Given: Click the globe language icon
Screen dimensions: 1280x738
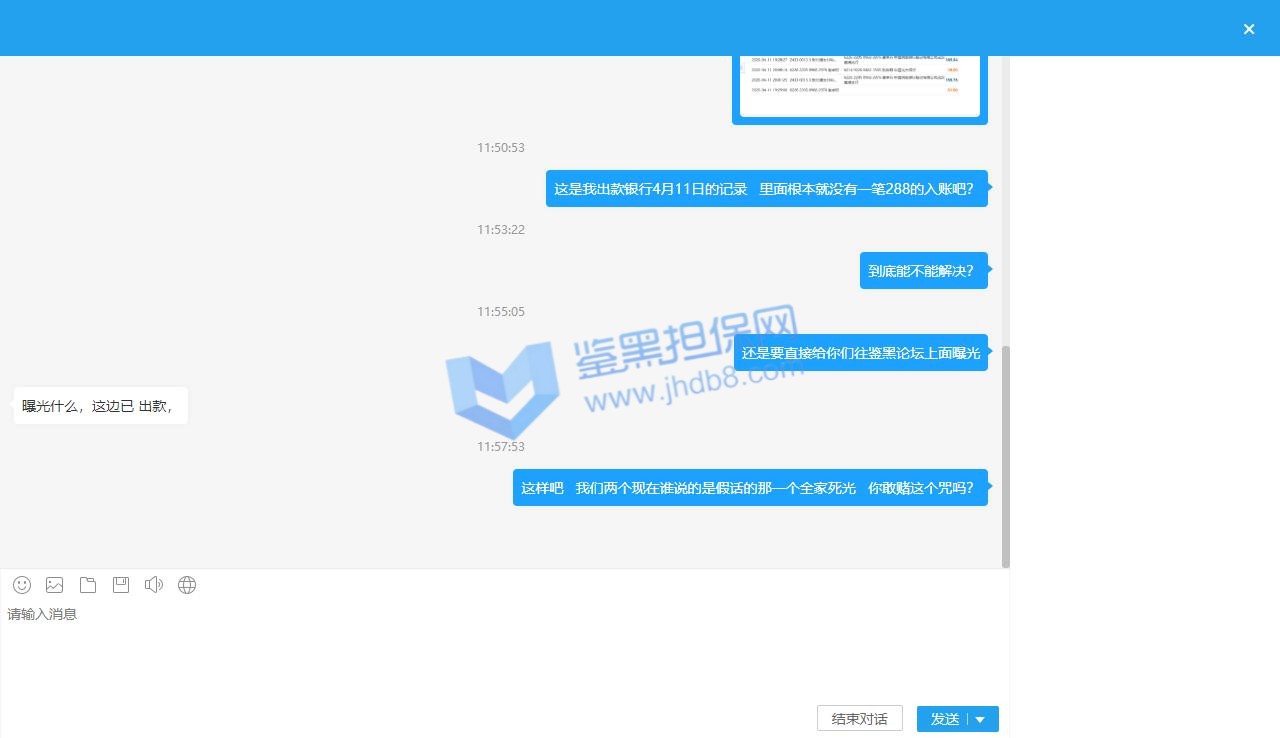Looking at the screenshot, I should 187,585.
